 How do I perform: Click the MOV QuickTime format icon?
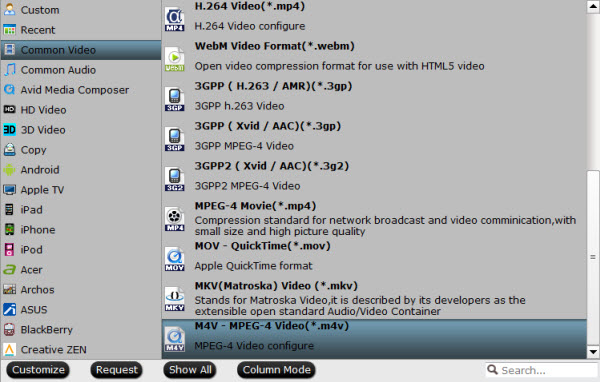click(x=174, y=259)
